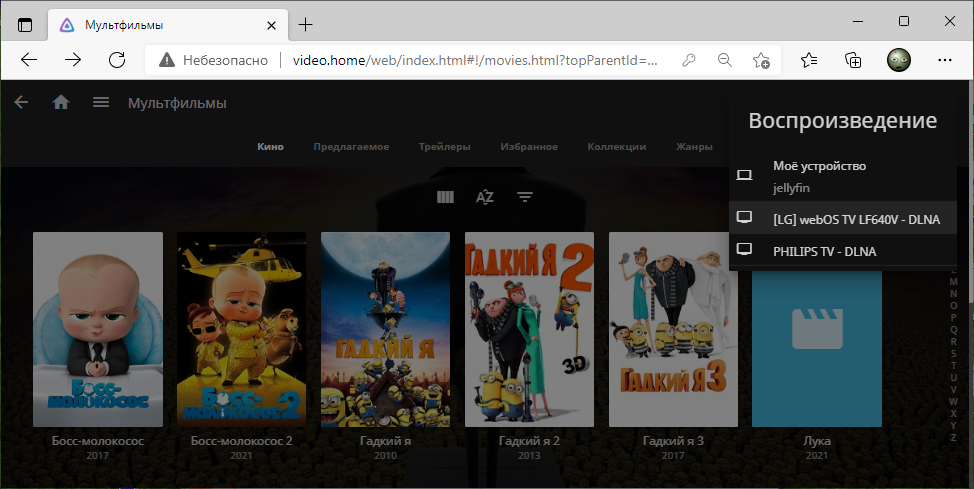Open browser Collections

point(853,60)
